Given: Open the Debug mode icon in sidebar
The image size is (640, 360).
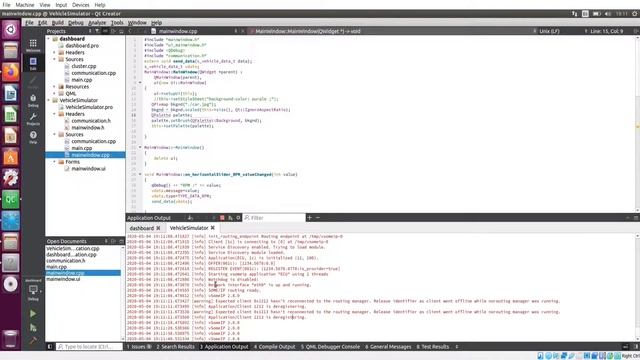Looking at the screenshot, I should point(33,100).
